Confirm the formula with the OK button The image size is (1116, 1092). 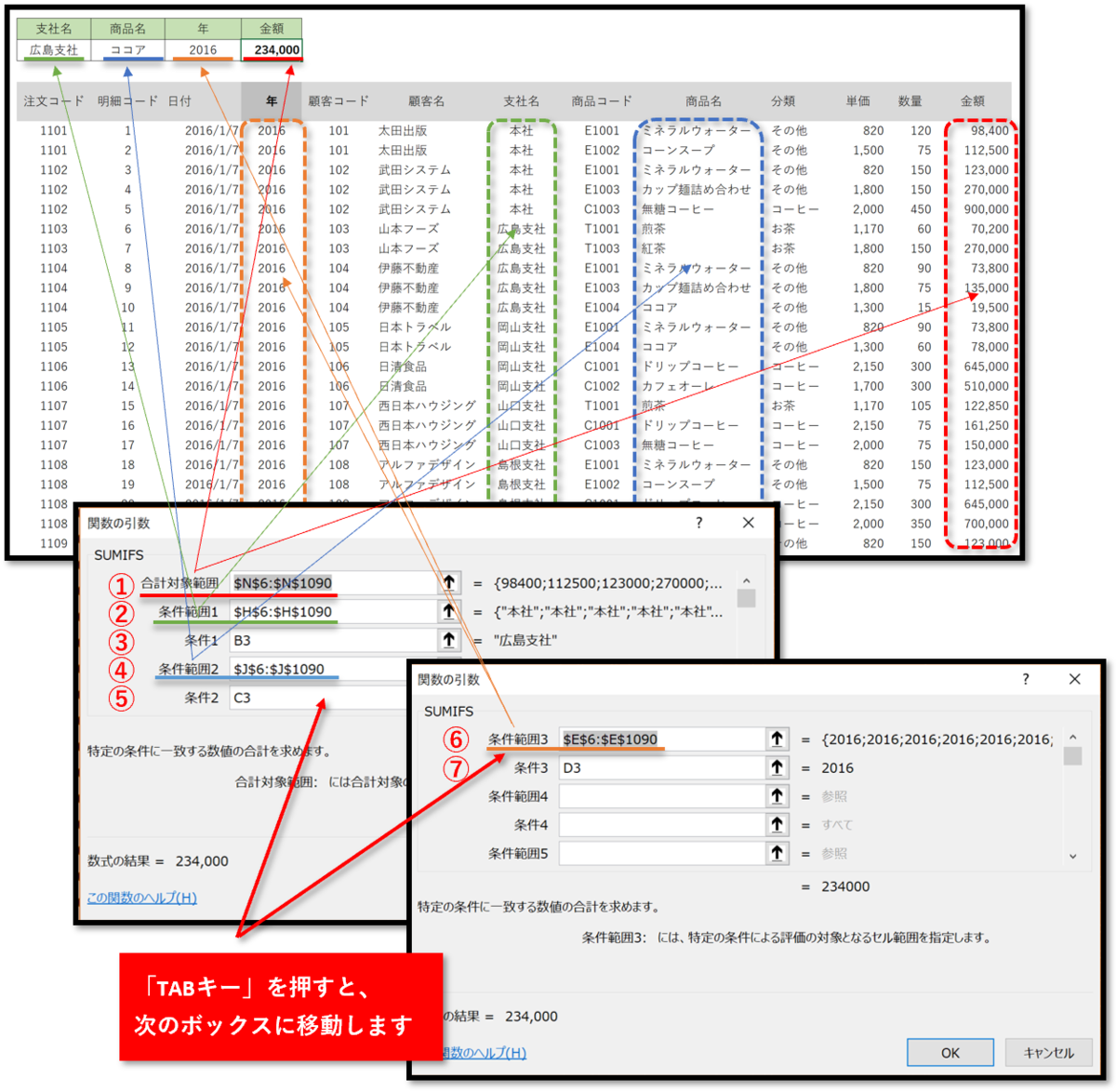(950, 1052)
